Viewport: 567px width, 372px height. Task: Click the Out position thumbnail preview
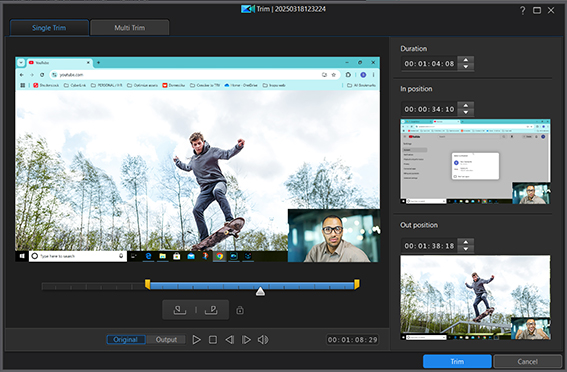click(475, 298)
